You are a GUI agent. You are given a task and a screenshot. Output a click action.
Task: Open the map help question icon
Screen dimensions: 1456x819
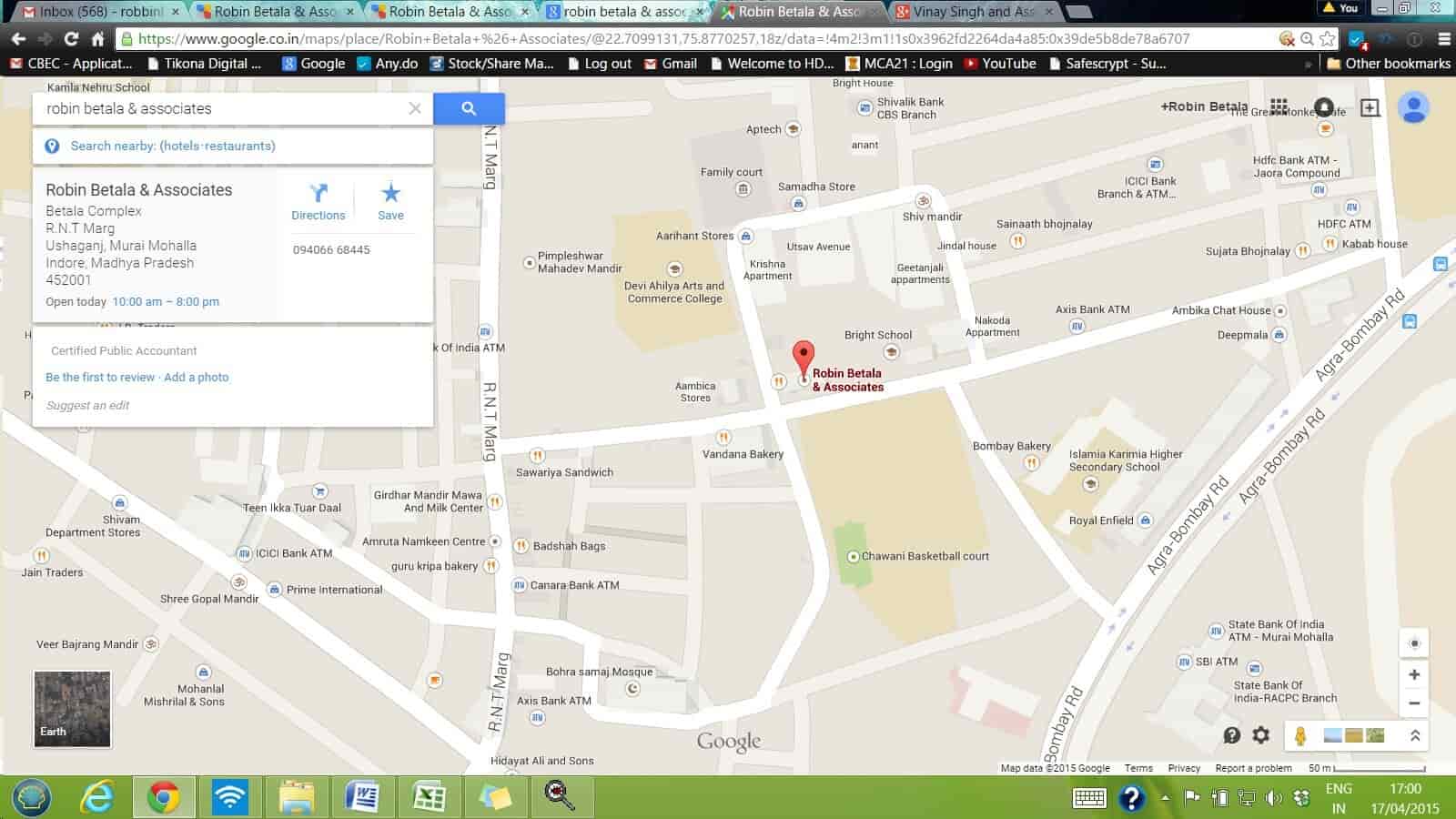tap(1232, 735)
